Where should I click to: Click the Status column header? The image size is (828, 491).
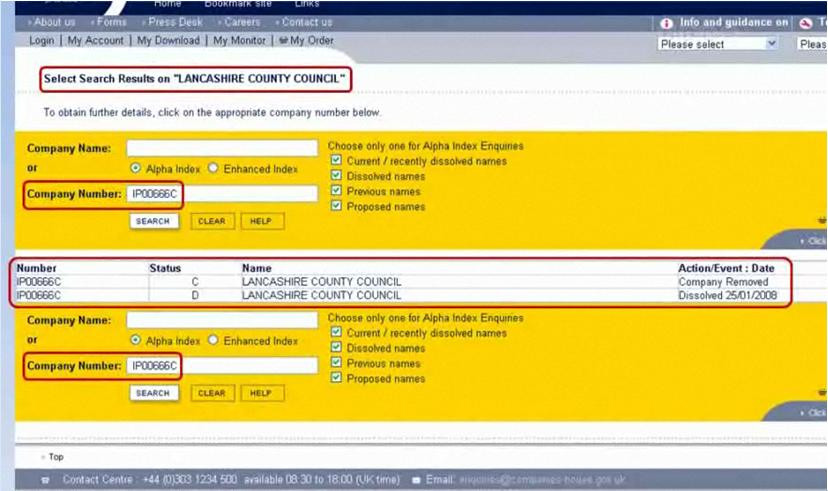(x=165, y=268)
